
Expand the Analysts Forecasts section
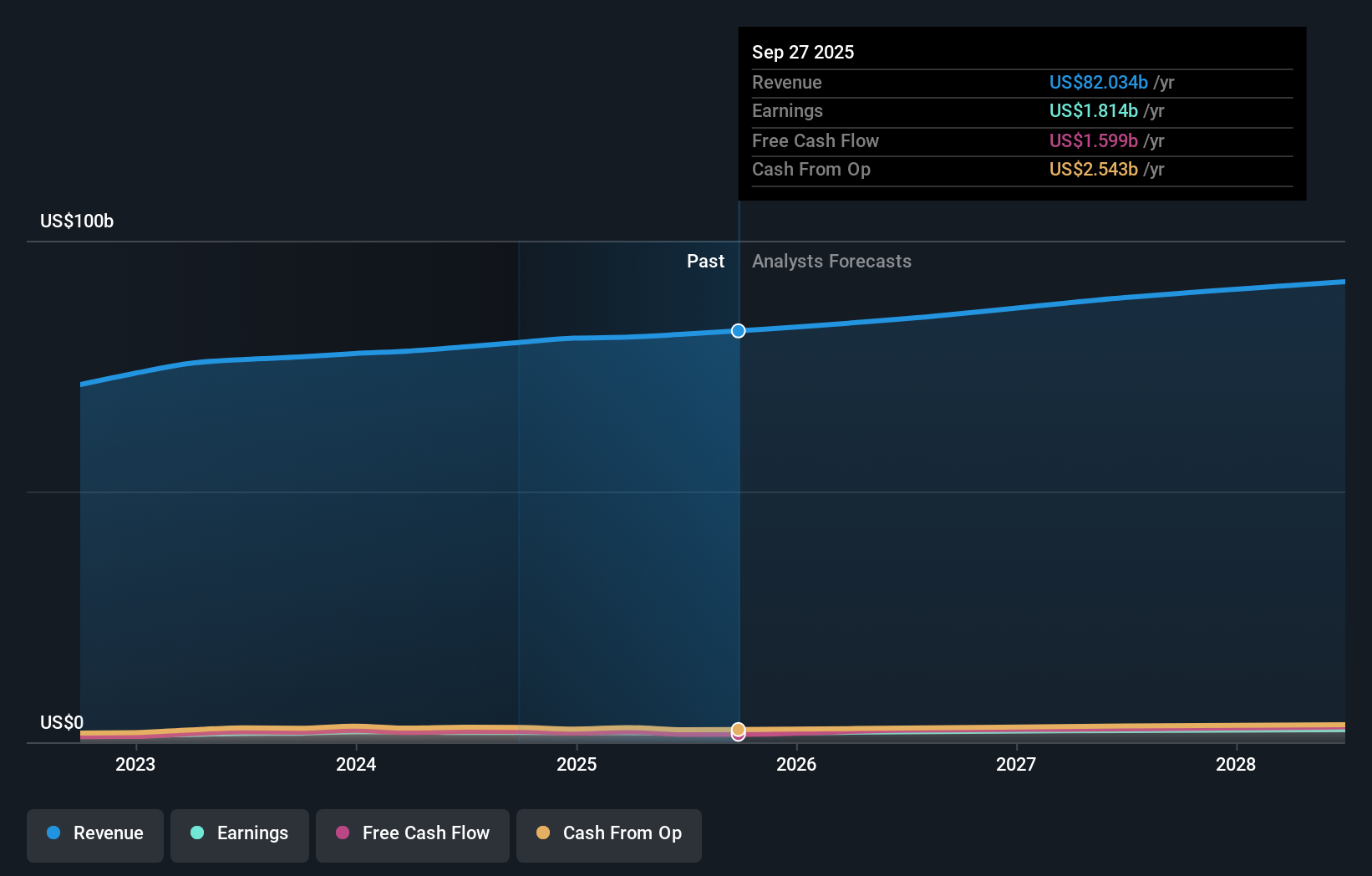tap(831, 261)
